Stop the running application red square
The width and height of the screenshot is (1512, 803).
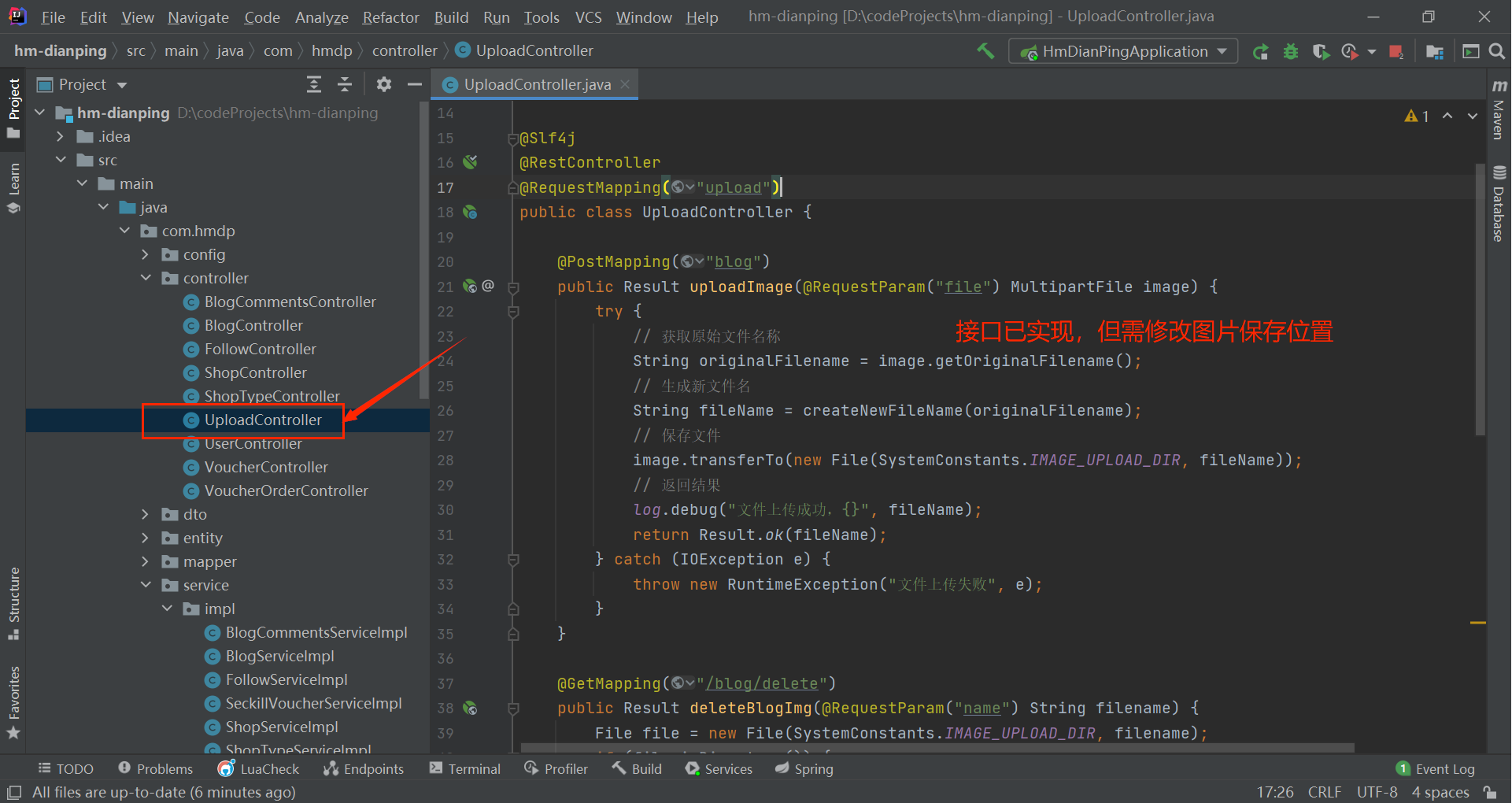point(1396,51)
